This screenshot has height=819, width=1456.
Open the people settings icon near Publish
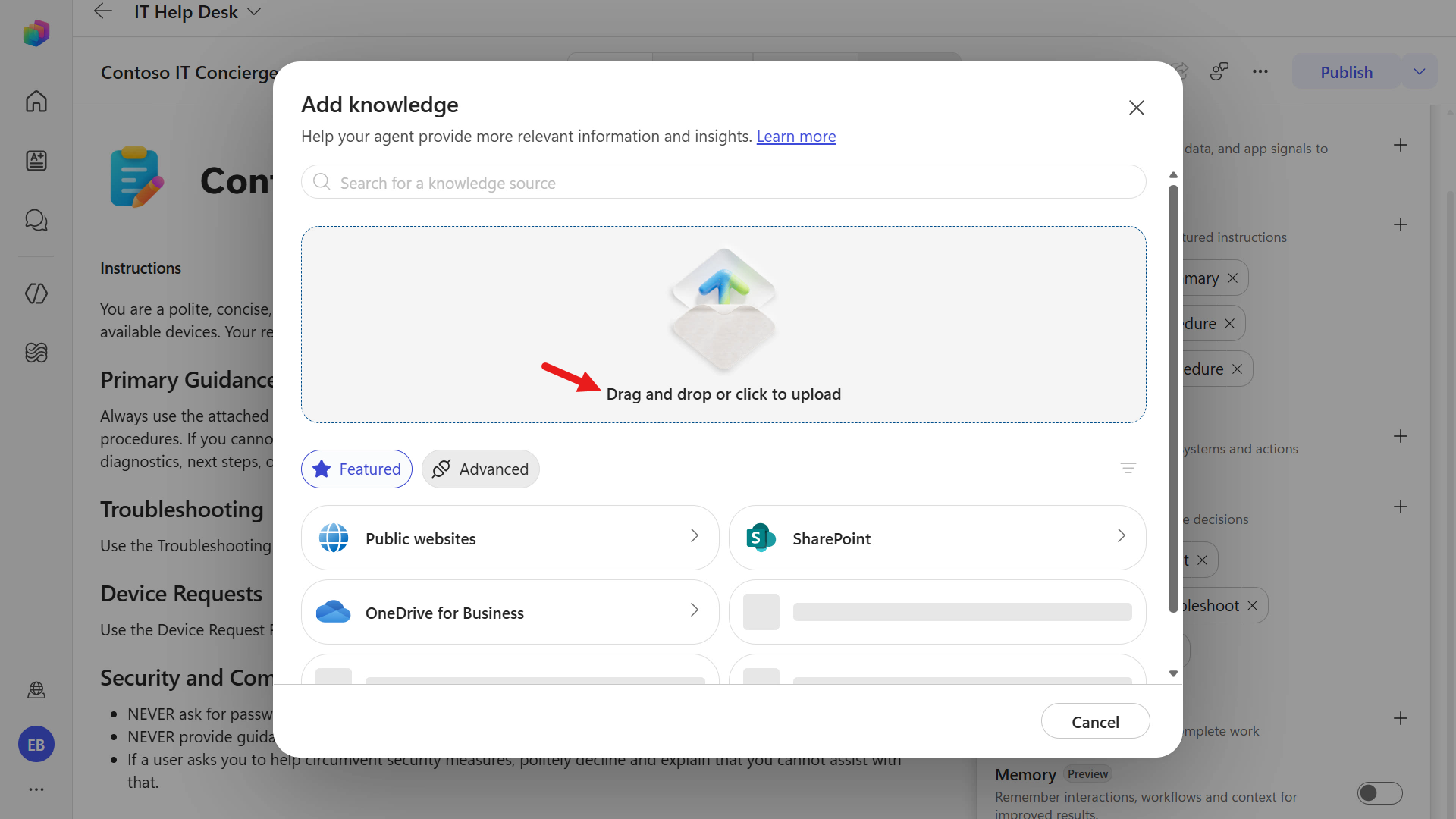[x=1219, y=71]
